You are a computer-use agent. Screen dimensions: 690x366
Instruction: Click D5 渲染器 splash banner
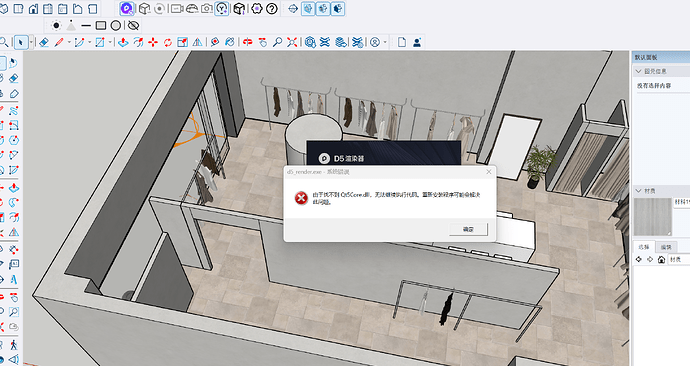384,153
